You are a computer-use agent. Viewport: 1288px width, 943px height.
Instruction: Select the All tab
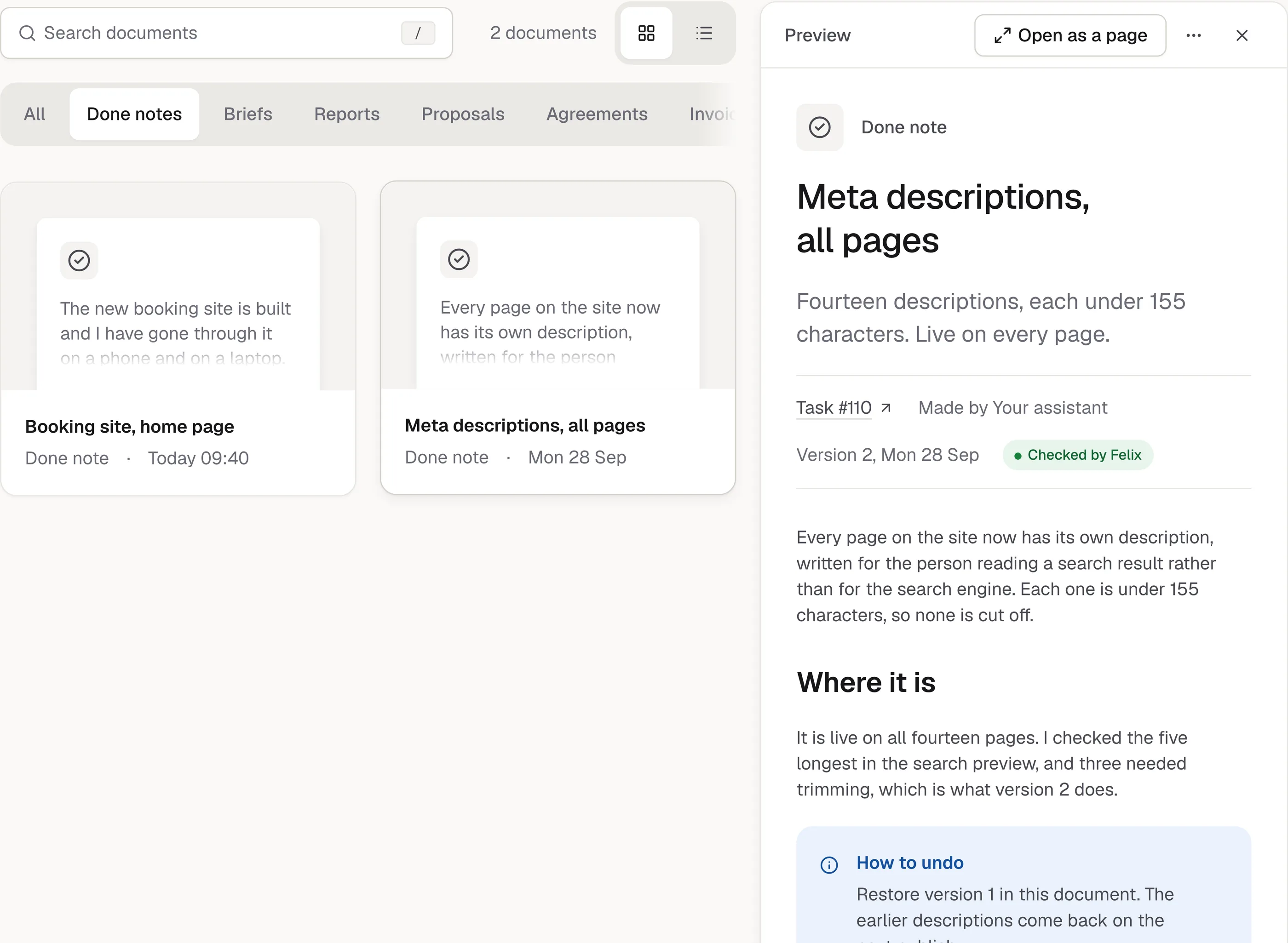(x=34, y=114)
